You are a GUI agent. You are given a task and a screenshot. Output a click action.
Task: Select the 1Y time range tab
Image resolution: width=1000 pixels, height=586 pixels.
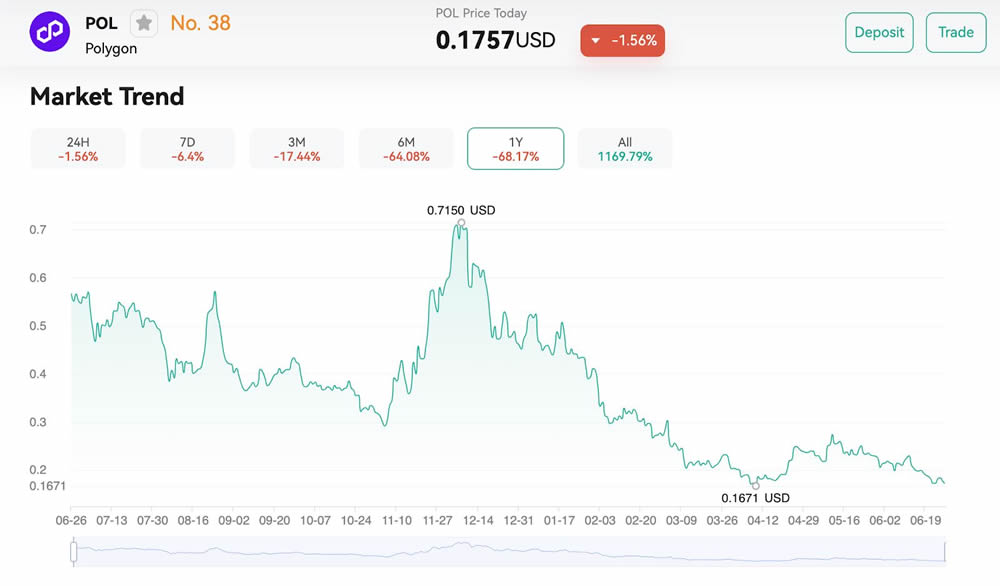[515, 149]
